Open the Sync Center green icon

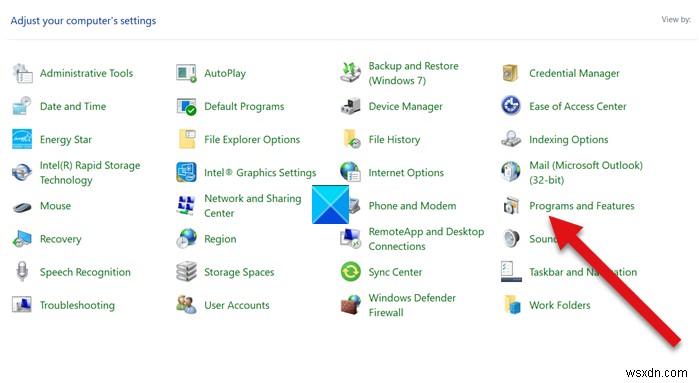coord(351,272)
